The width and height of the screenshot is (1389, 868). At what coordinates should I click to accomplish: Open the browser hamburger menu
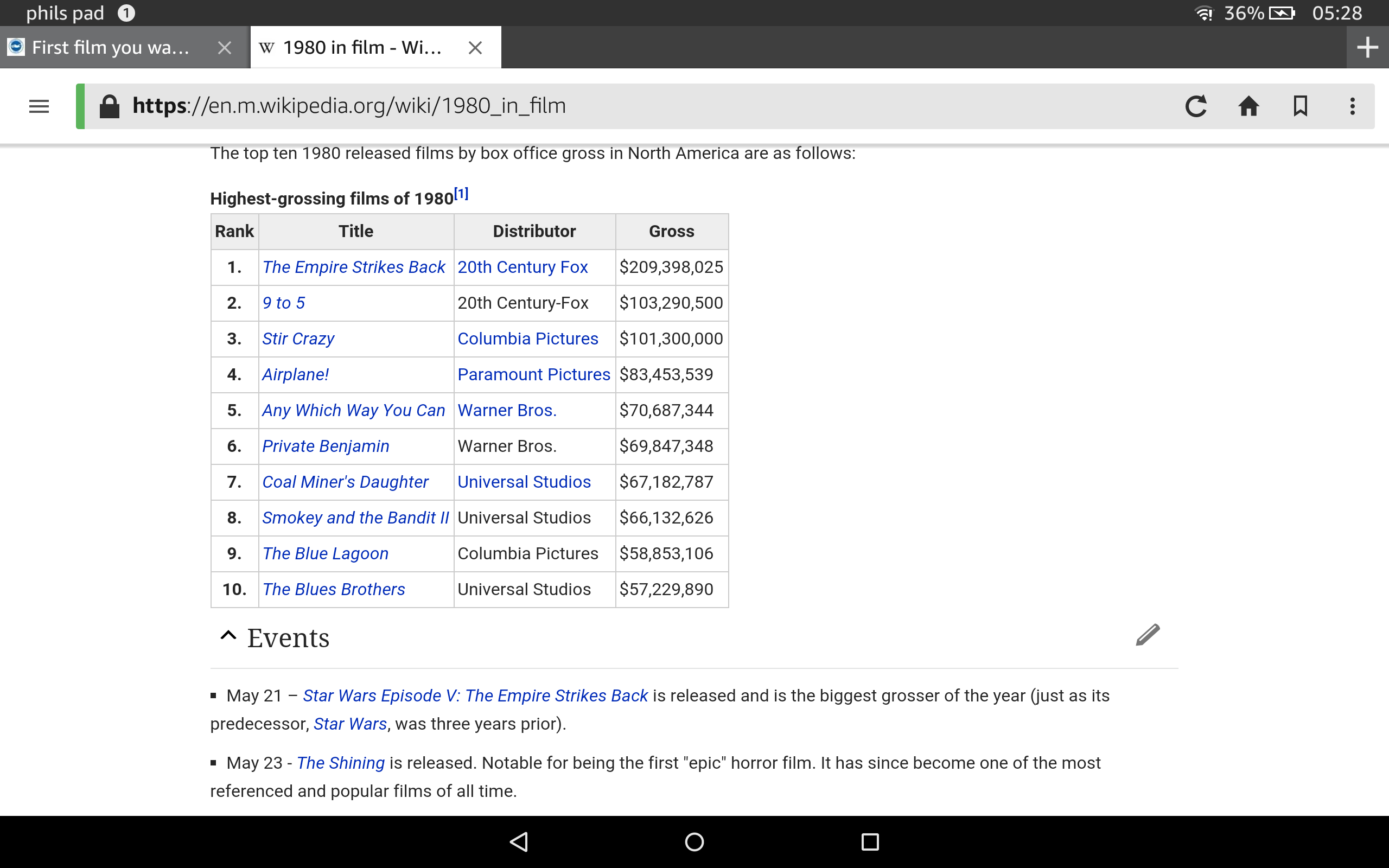39,106
